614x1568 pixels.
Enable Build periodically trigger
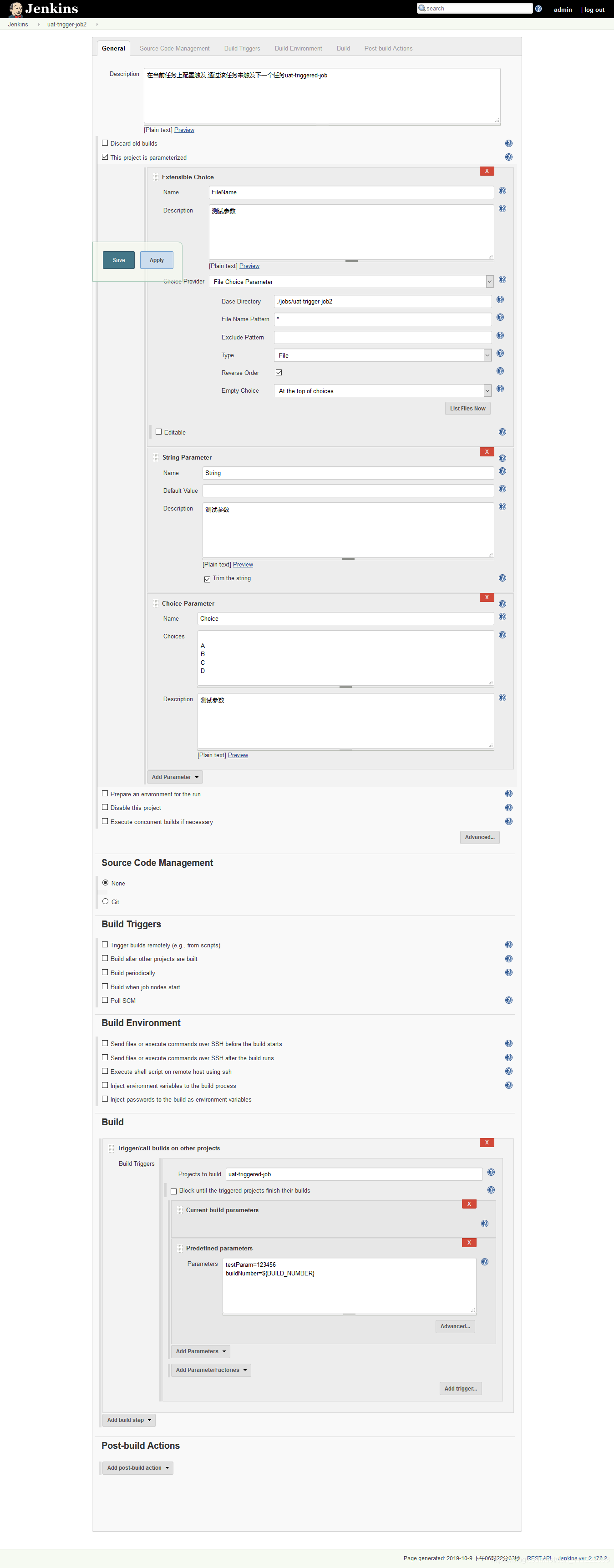[105, 972]
